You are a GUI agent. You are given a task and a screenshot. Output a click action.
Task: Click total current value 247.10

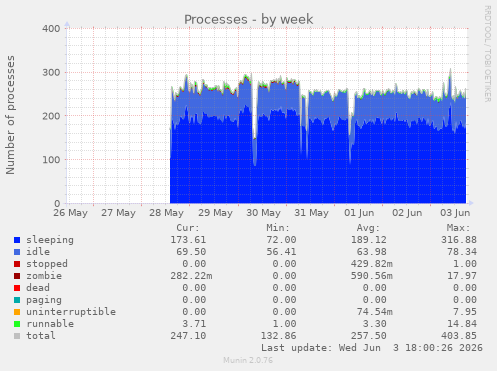pos(188,336)
